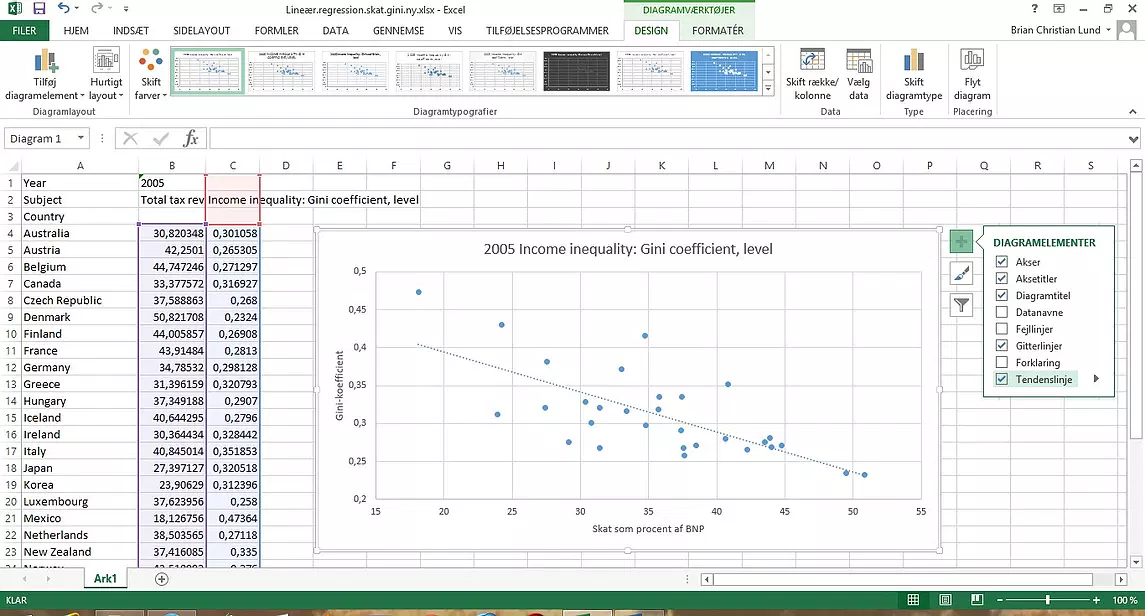Click Vælg data icon

tap(859, 74)
